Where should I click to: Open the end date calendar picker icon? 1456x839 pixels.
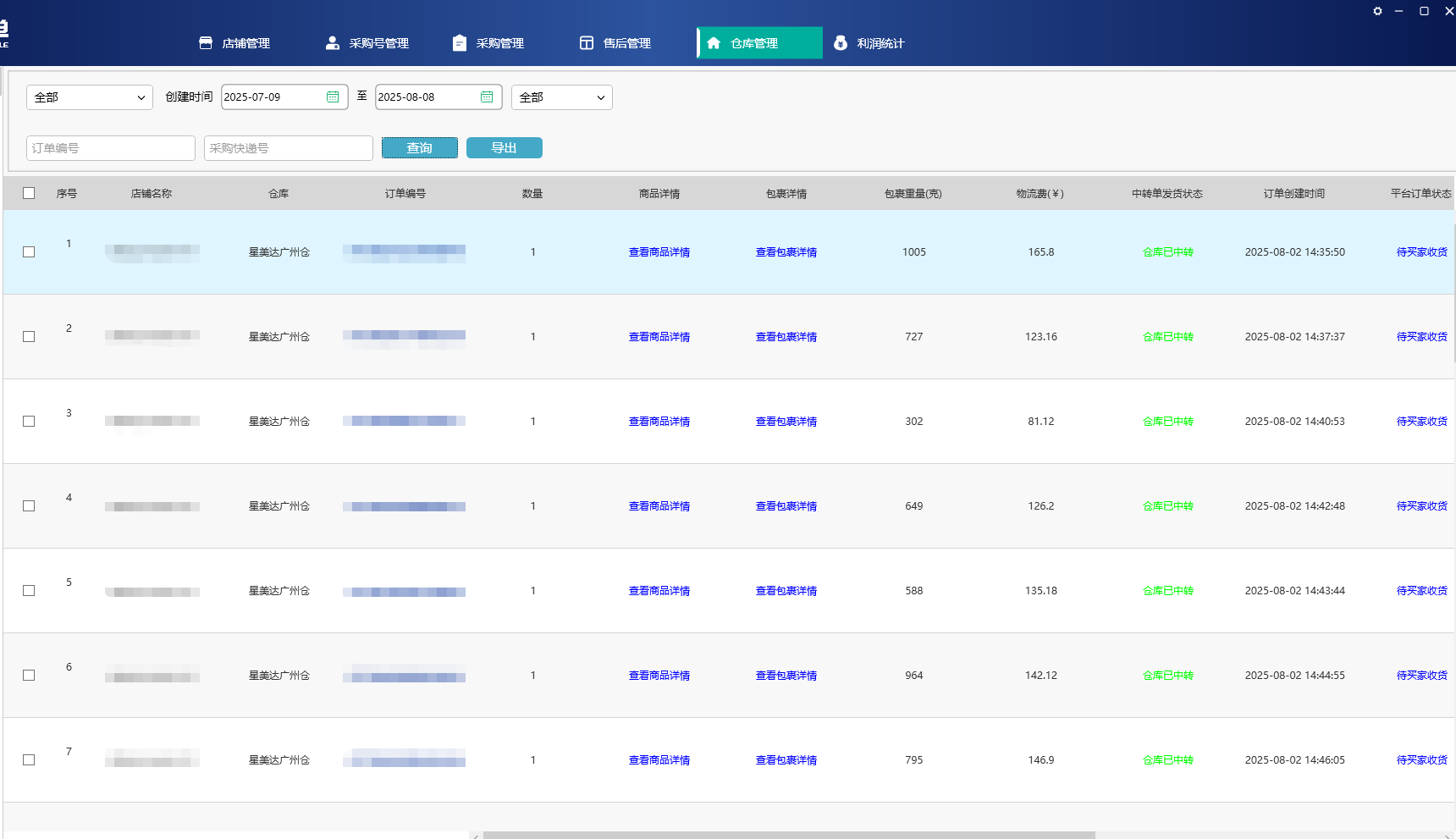(487, 97)
